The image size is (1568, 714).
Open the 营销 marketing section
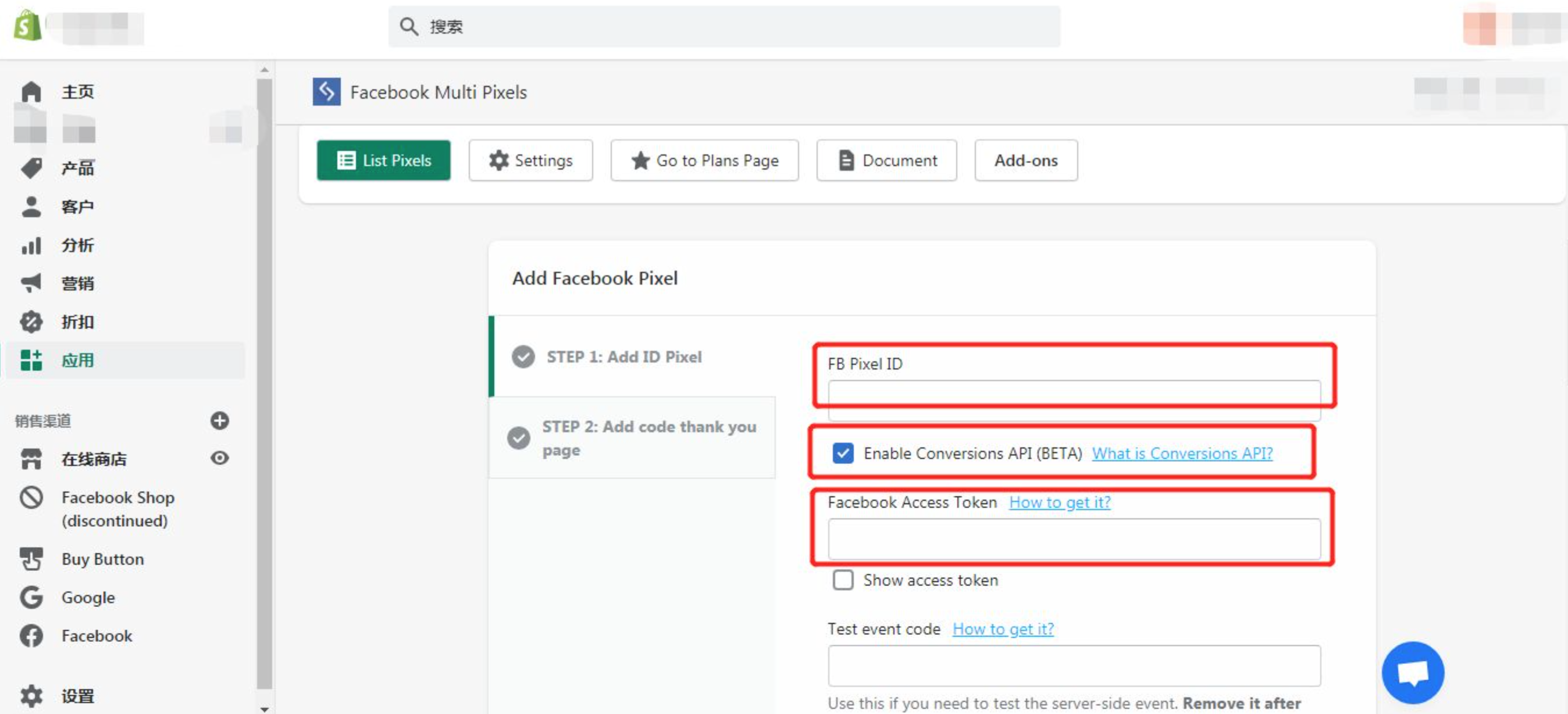[78, 283]
